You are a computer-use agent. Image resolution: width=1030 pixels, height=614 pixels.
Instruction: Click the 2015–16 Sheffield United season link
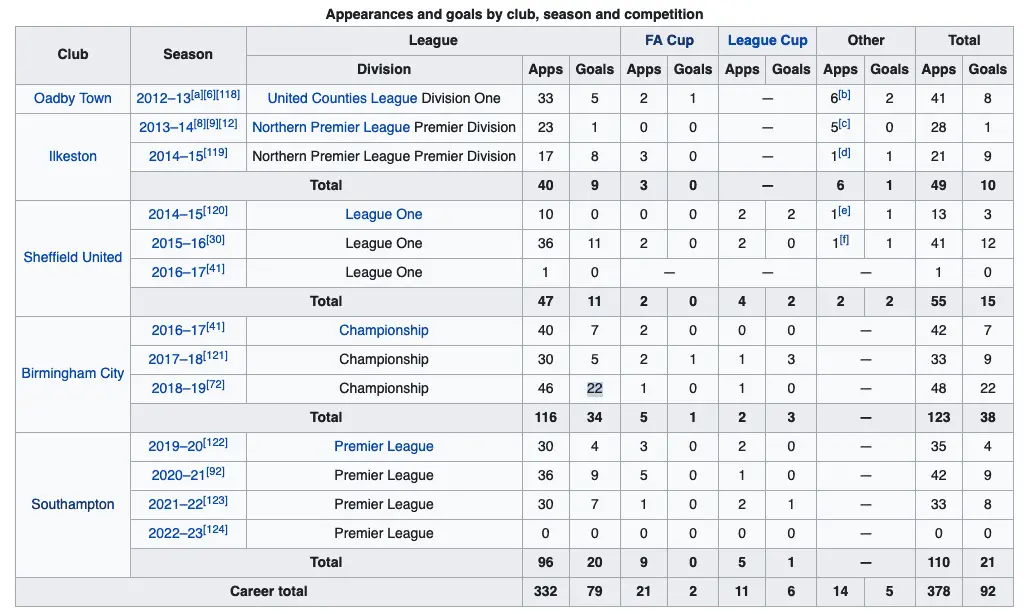pyautogui.click(x=177, y=244)
